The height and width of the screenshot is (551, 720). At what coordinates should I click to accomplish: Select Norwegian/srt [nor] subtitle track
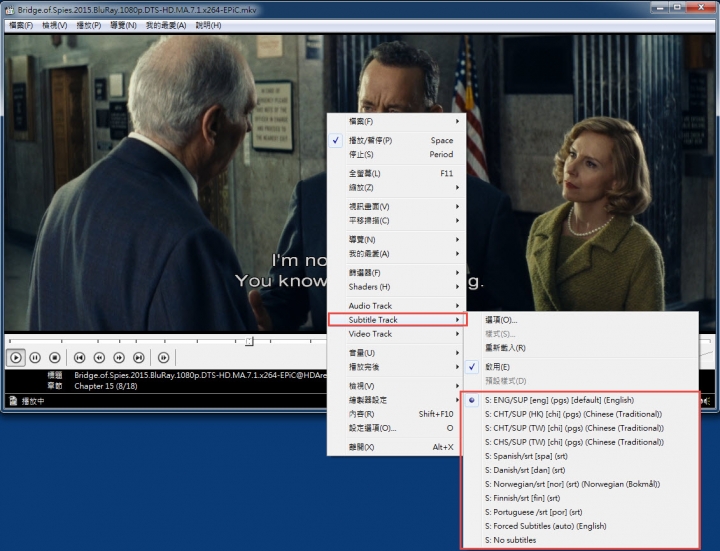[581, 484]
